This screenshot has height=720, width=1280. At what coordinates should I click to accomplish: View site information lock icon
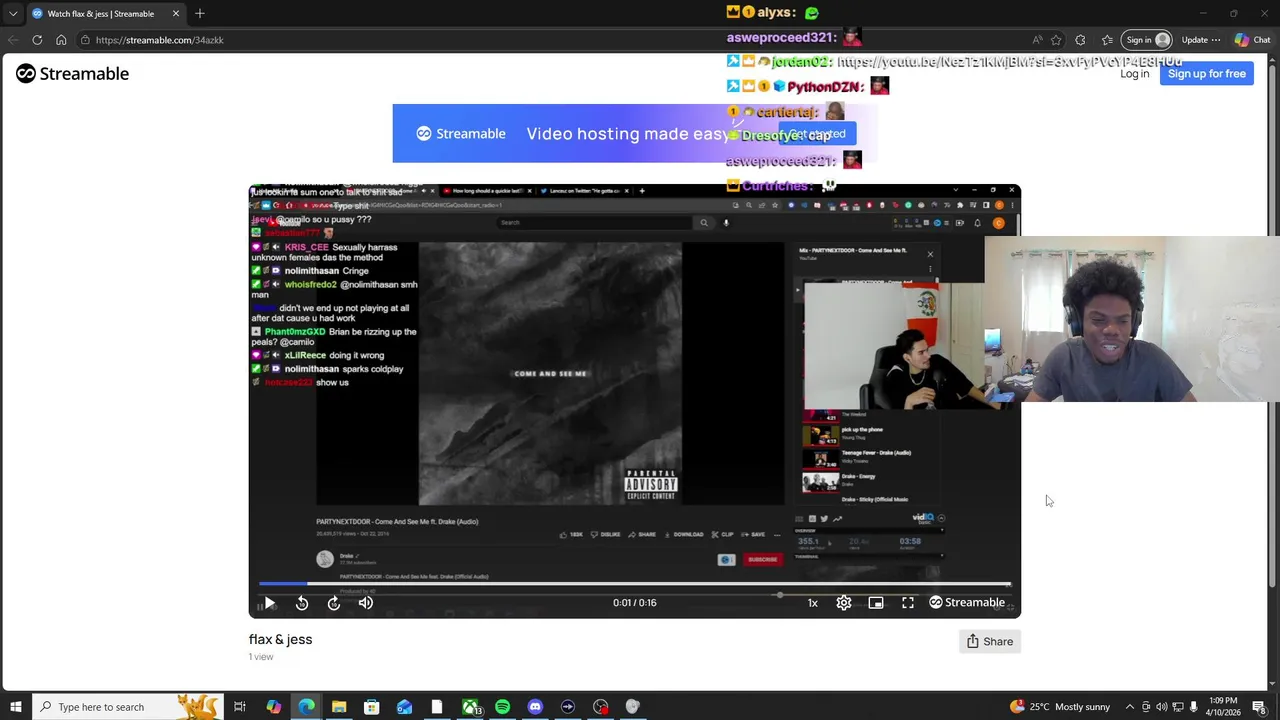pos(86,40)
